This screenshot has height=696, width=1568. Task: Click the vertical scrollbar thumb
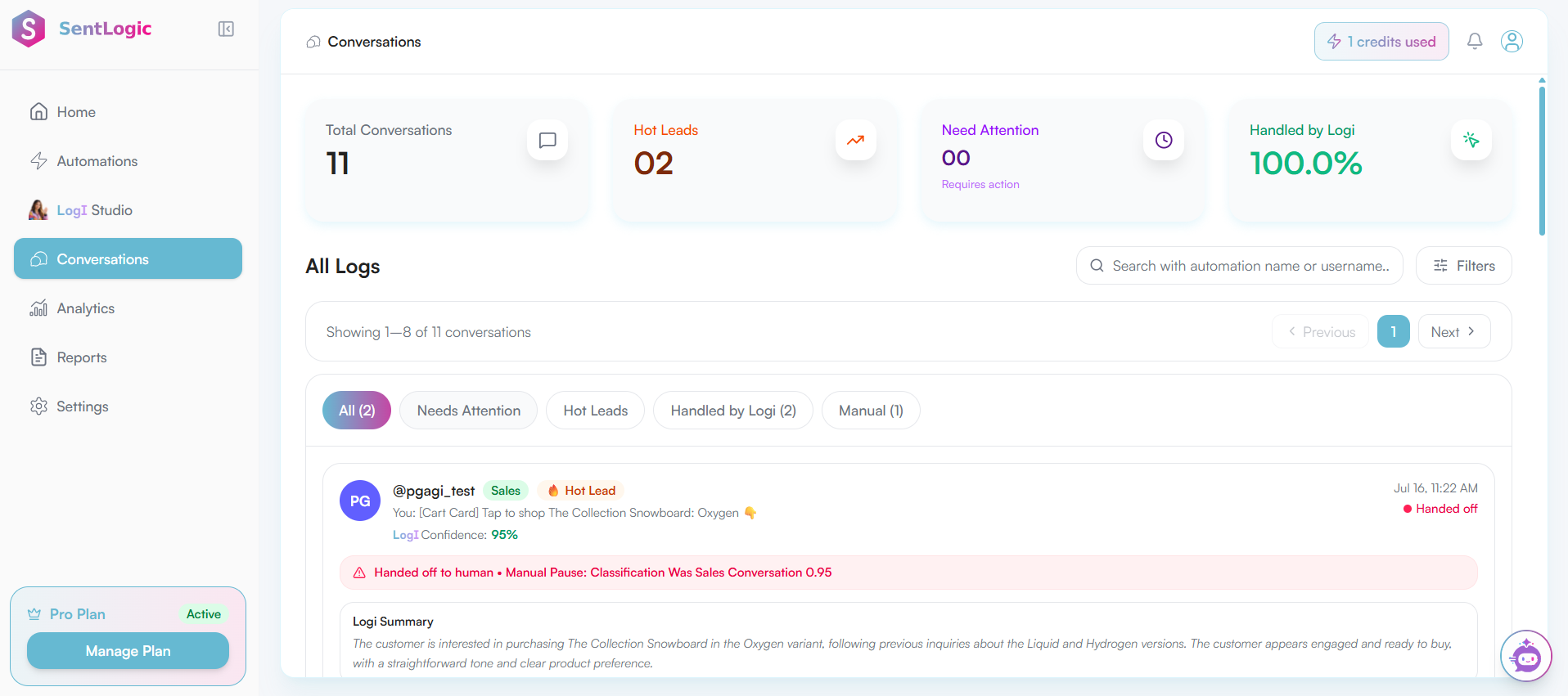1542,159
